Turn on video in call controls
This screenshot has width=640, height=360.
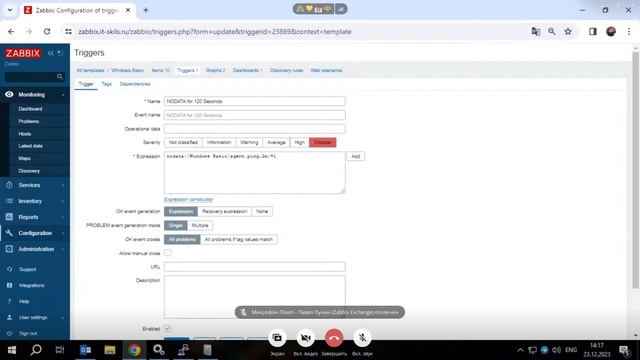coord(305,338)
